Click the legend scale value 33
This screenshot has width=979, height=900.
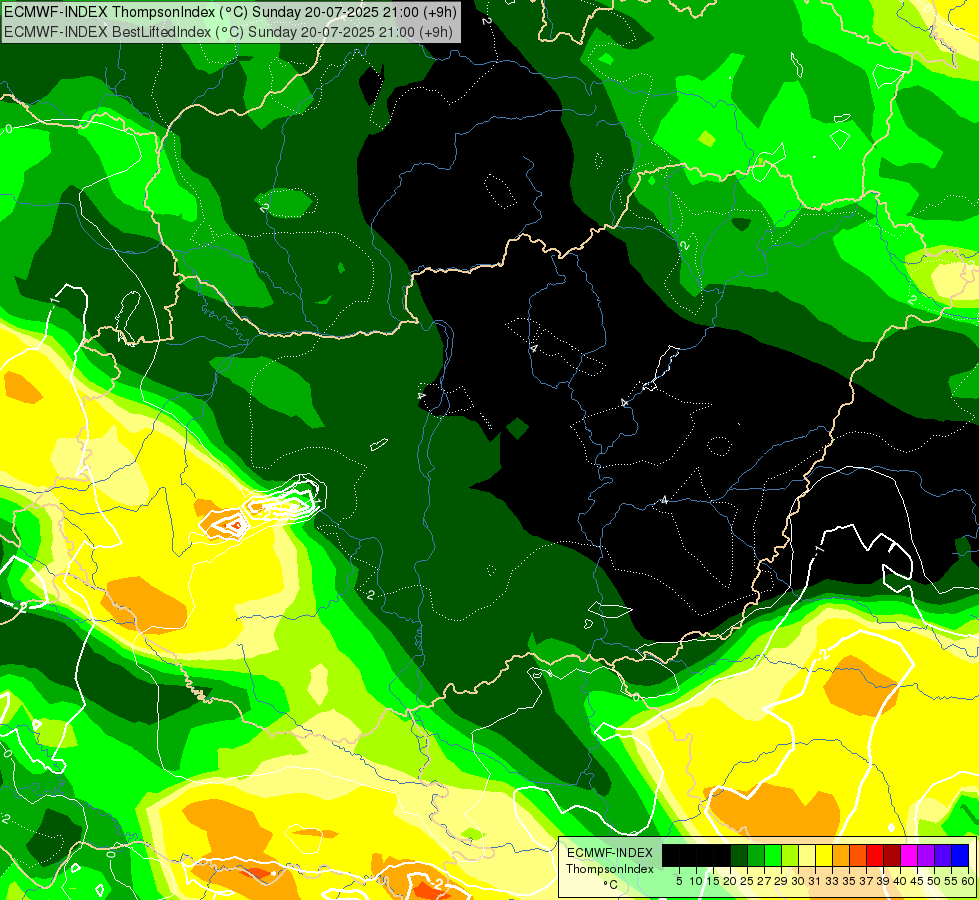point(832,881)
